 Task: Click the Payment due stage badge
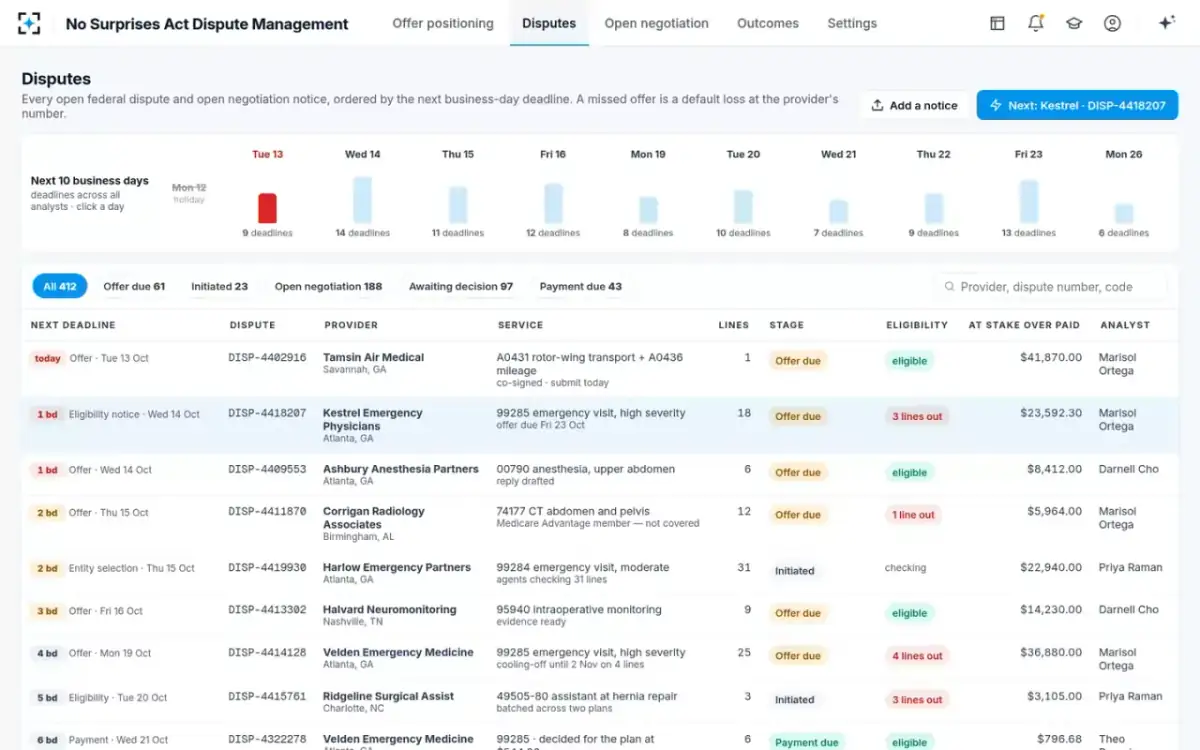tap(807, 742)
